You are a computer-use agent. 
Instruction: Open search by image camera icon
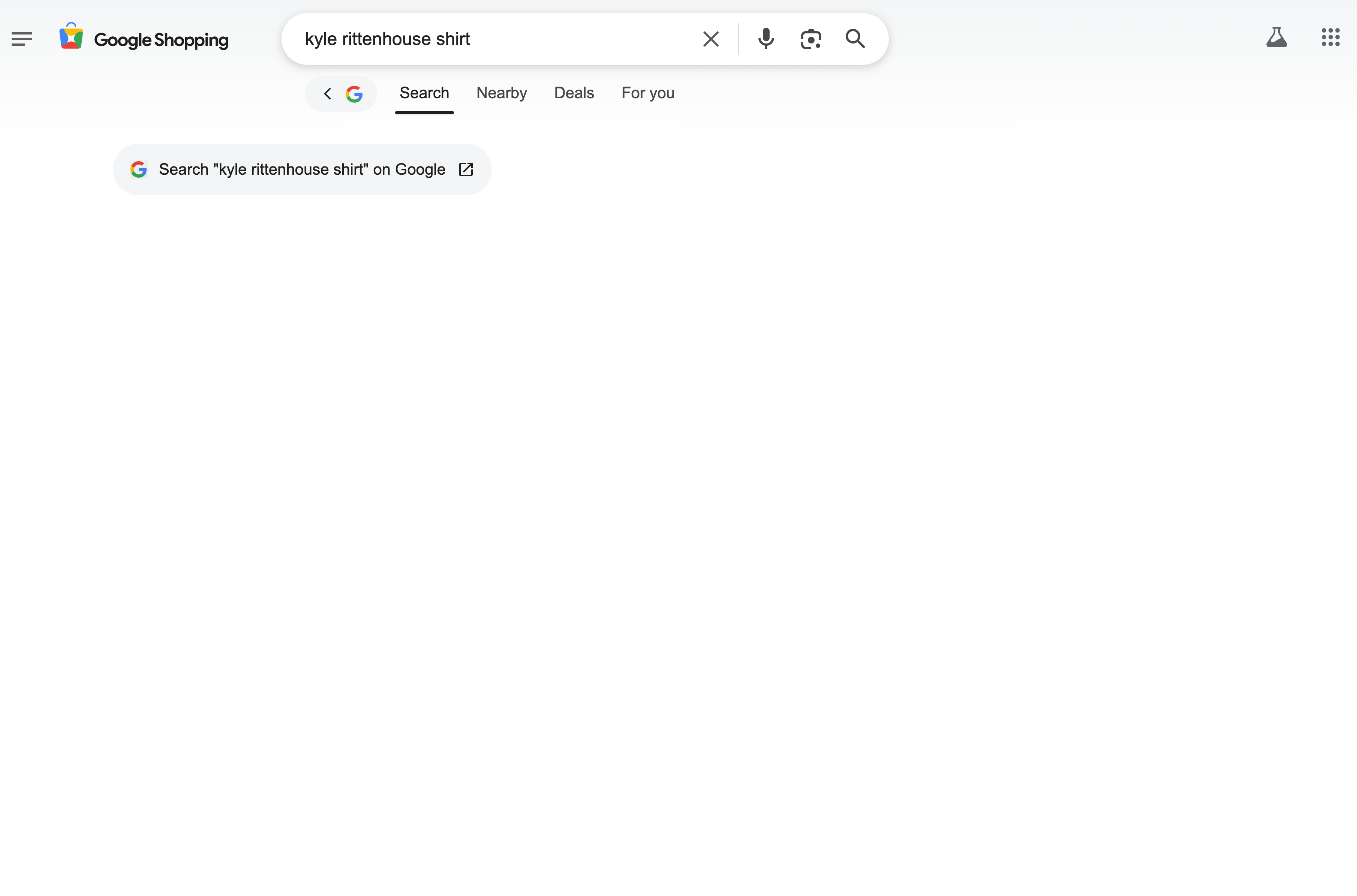[x=811, y=39]
